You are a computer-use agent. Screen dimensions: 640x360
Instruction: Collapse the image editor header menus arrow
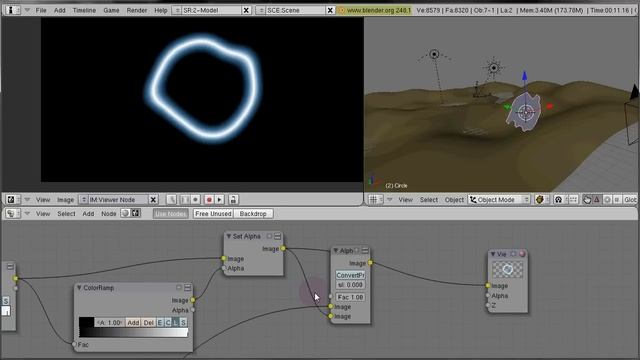(x=27, y=200)
